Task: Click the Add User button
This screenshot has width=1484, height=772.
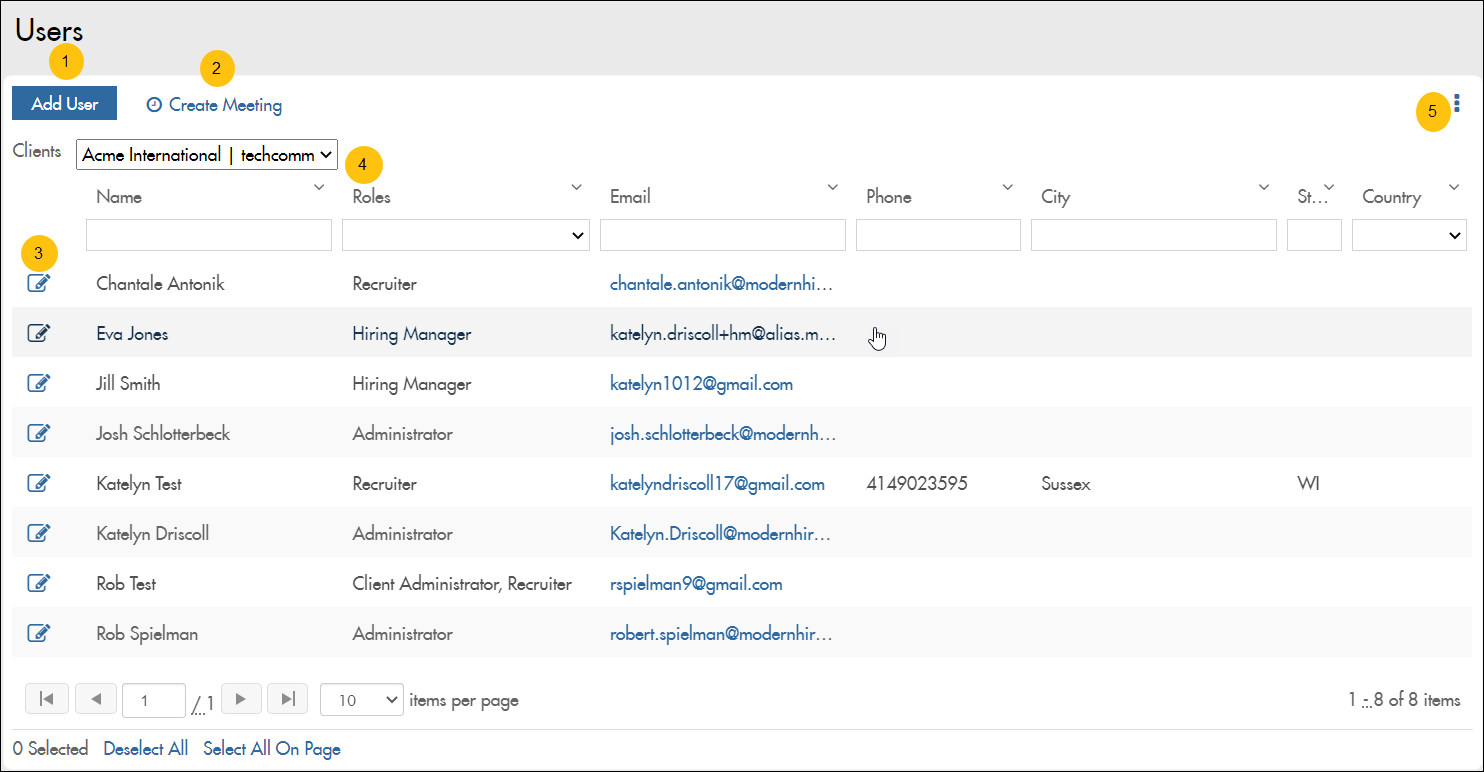Action: [64, 104]
